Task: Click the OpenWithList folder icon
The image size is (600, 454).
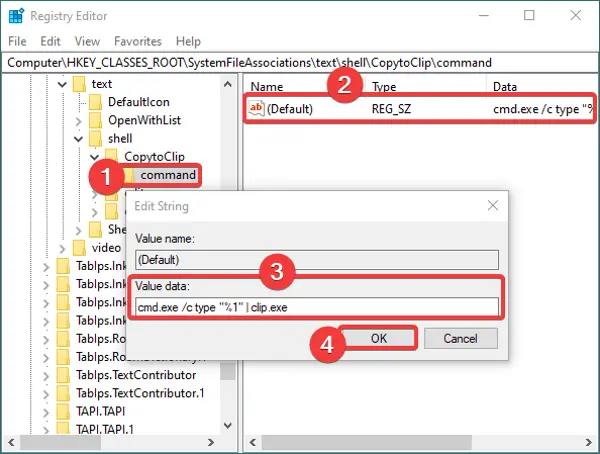Action: 96,120
